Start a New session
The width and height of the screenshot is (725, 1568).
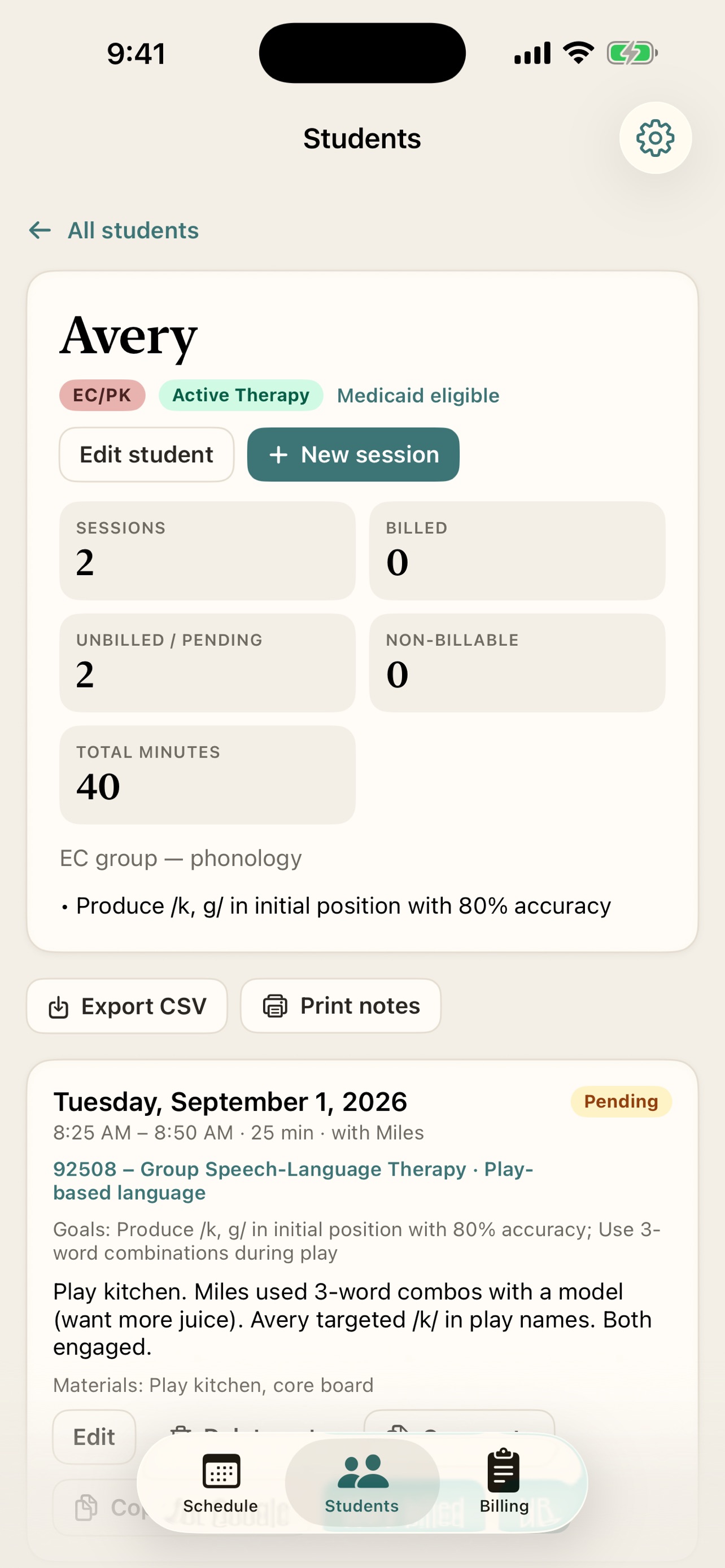tap(353, 454)
